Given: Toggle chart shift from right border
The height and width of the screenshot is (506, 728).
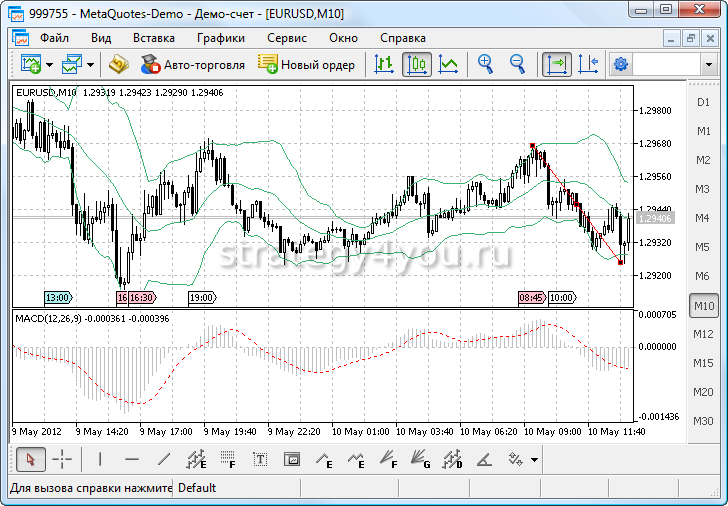Looking at the screenshot, I should click(x=588, y=64).
